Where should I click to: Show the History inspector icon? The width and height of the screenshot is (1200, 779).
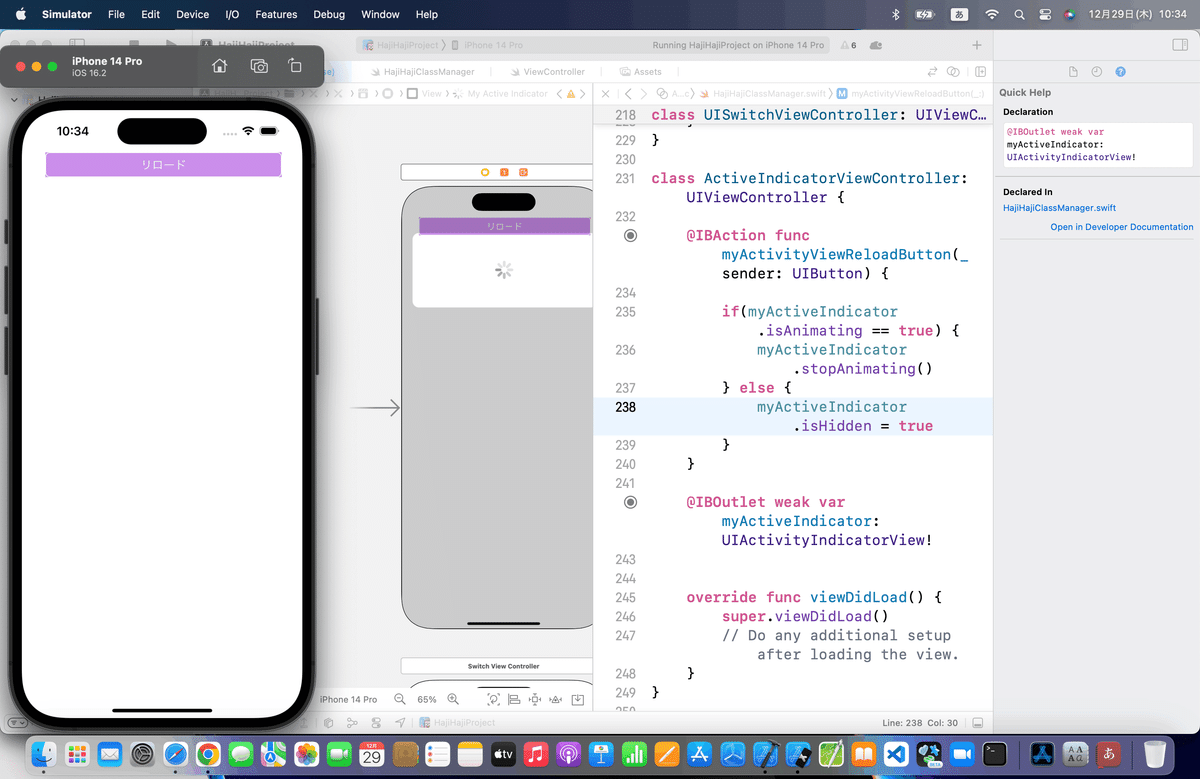[1097, 72]
